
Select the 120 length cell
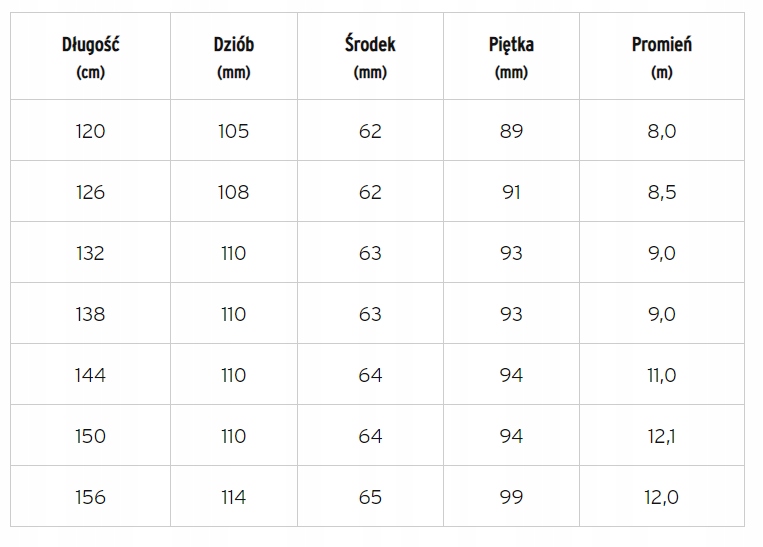tap(90, 131)
